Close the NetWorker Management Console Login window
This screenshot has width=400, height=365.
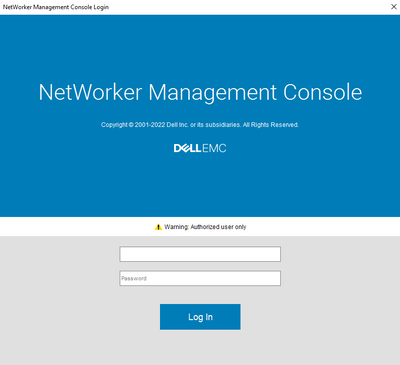coord(393,7)
